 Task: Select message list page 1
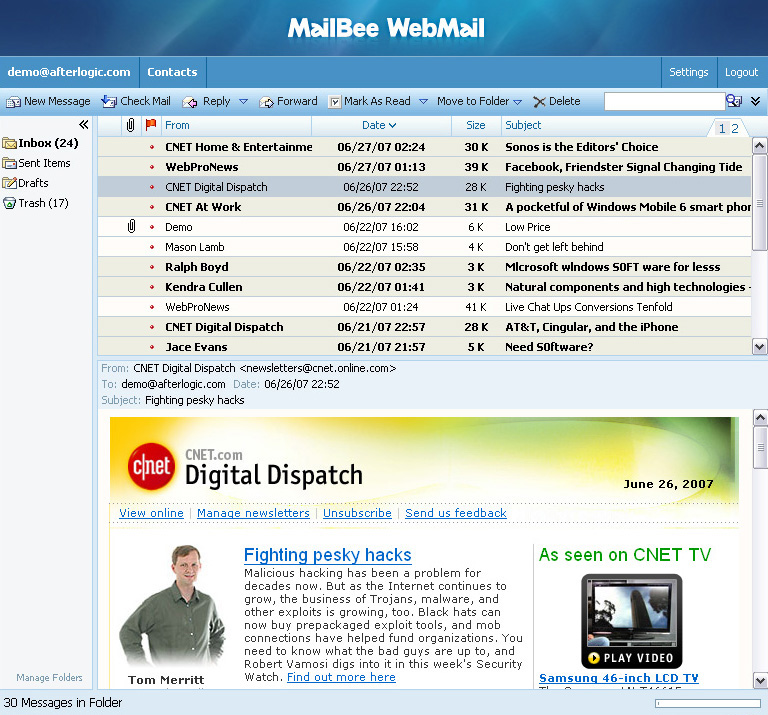pos(722,129)
